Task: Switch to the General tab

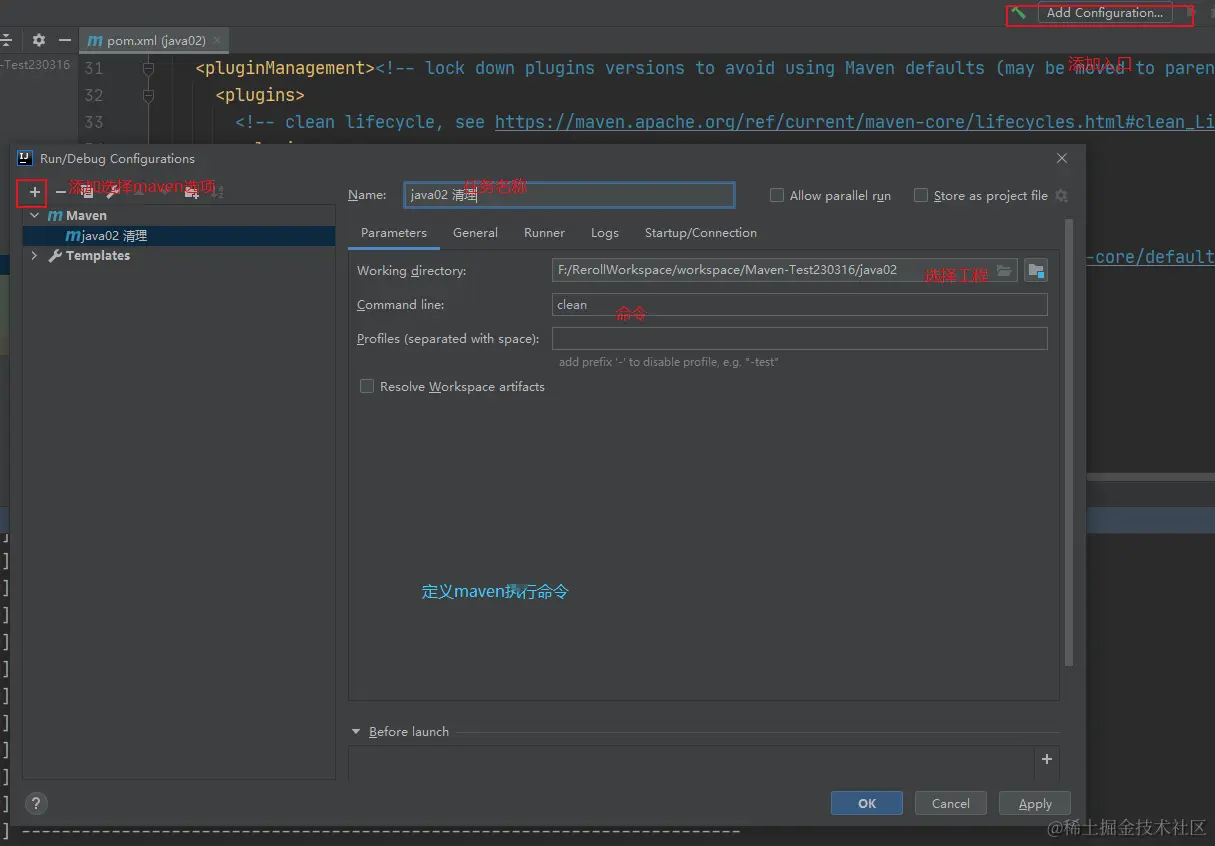Action: [x=475, y=233]
